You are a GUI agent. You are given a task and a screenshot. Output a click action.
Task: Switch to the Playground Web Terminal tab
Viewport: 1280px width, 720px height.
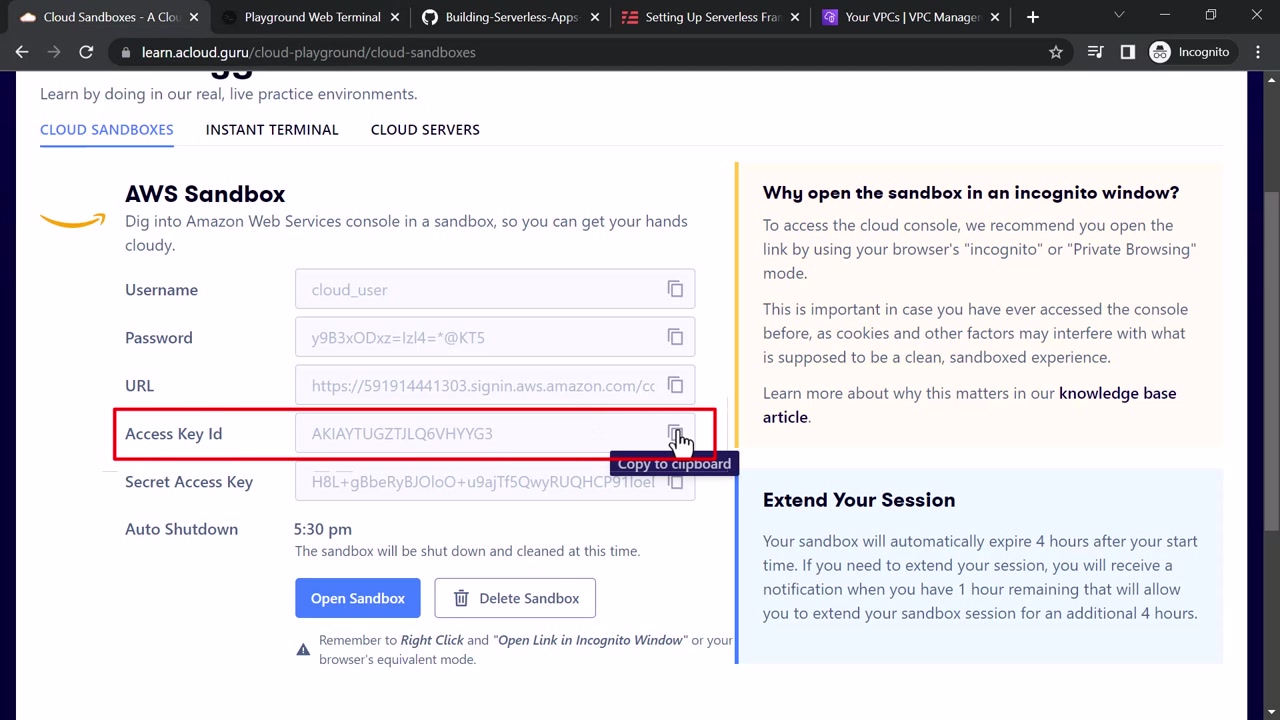pyautogui.click(x=310, y=17)
